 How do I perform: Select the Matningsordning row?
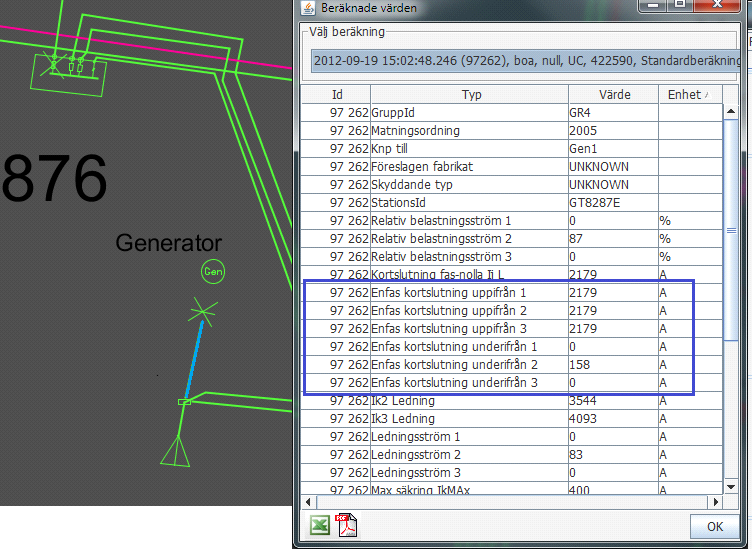(512, 131)
